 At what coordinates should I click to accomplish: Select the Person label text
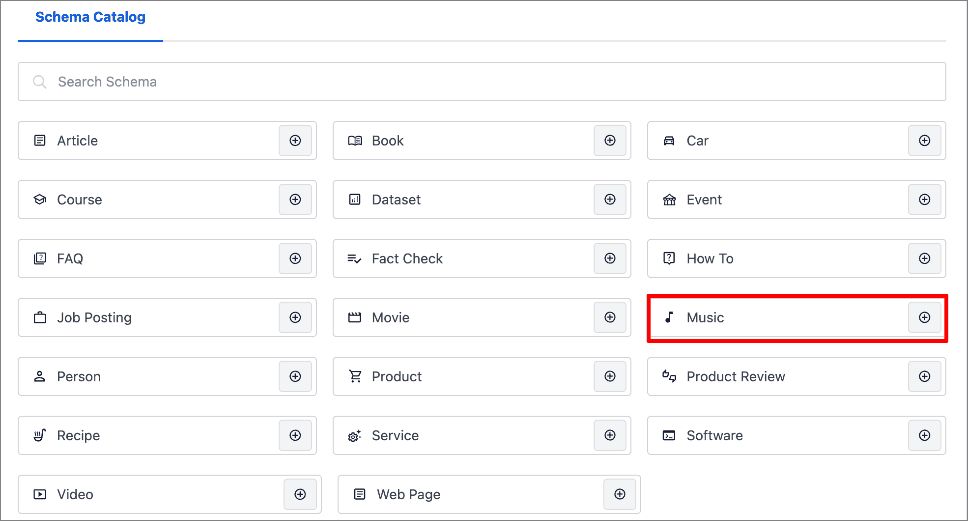click(x=78, y=377)
